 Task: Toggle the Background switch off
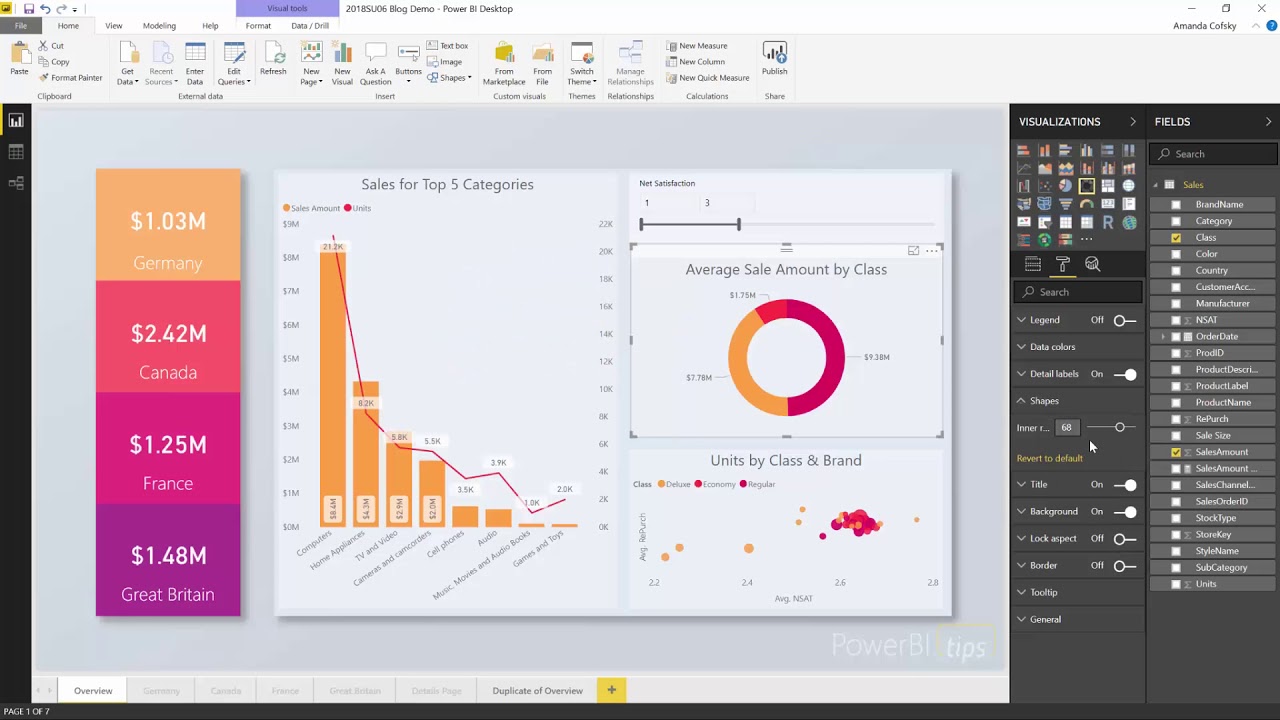(x=1125, y=512)
